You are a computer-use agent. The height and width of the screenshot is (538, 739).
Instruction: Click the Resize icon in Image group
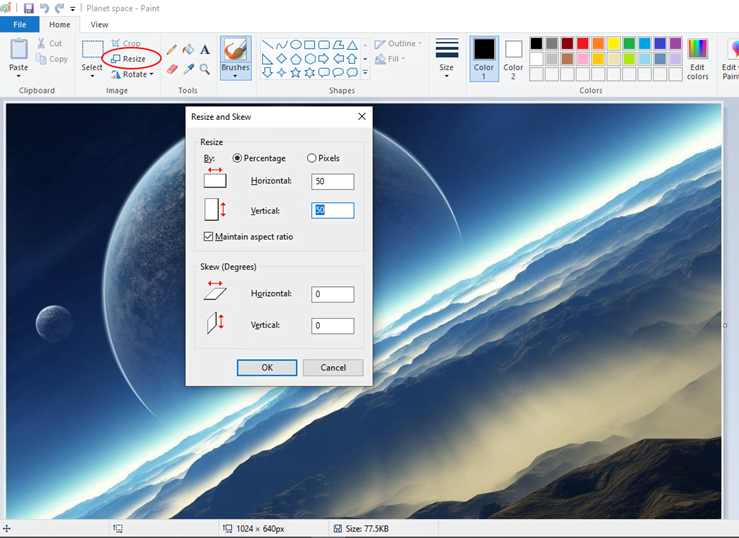point(116,59)
